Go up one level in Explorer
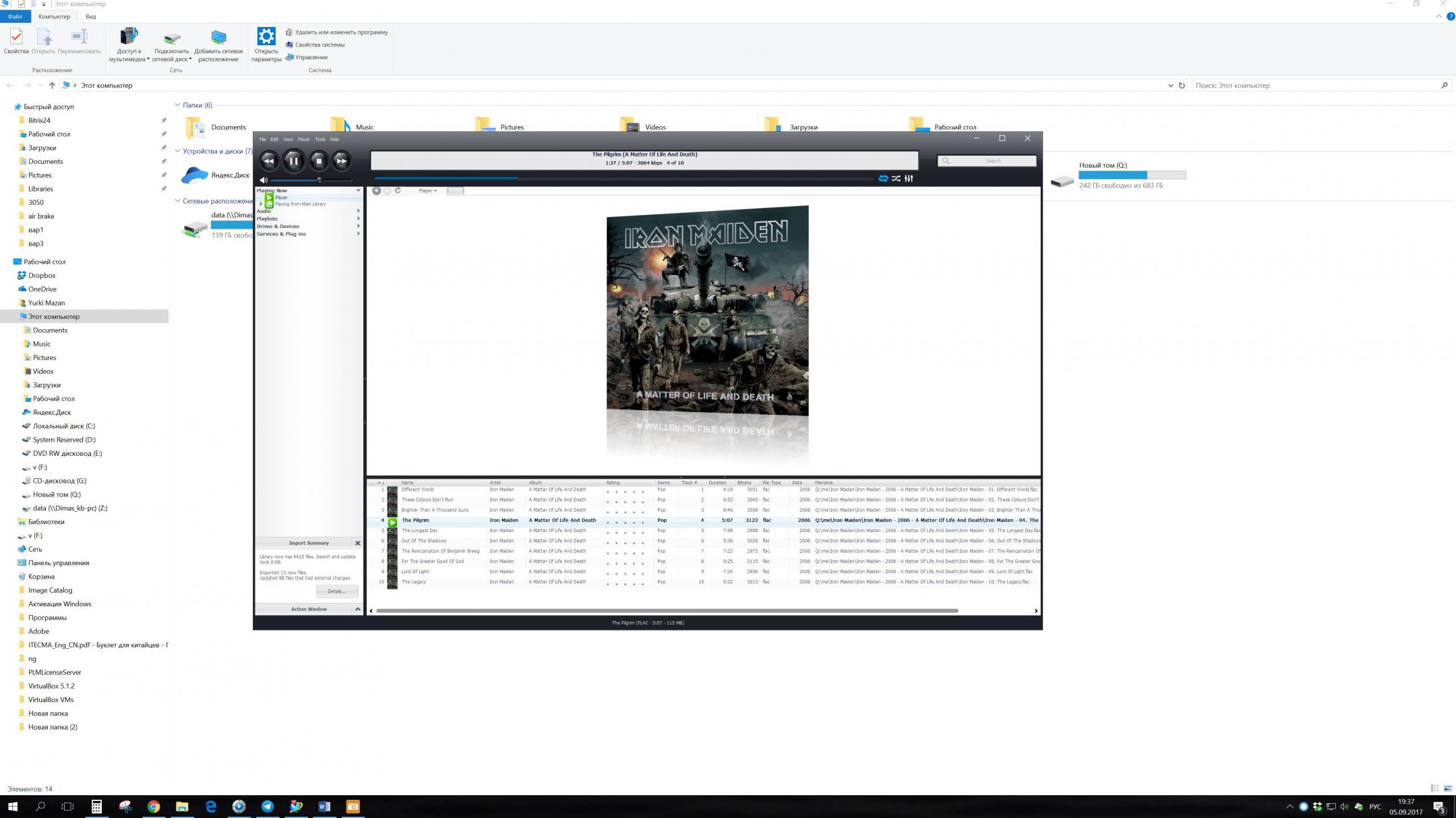Screen dimensions: 1456x818 click(52, 86)
